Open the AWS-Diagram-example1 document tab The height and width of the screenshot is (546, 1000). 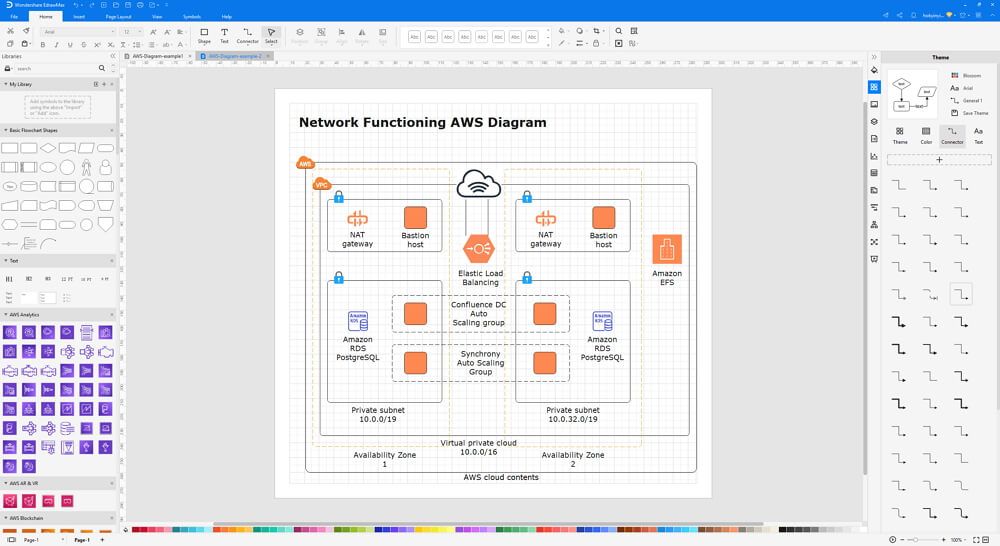(x=158, y=56)
